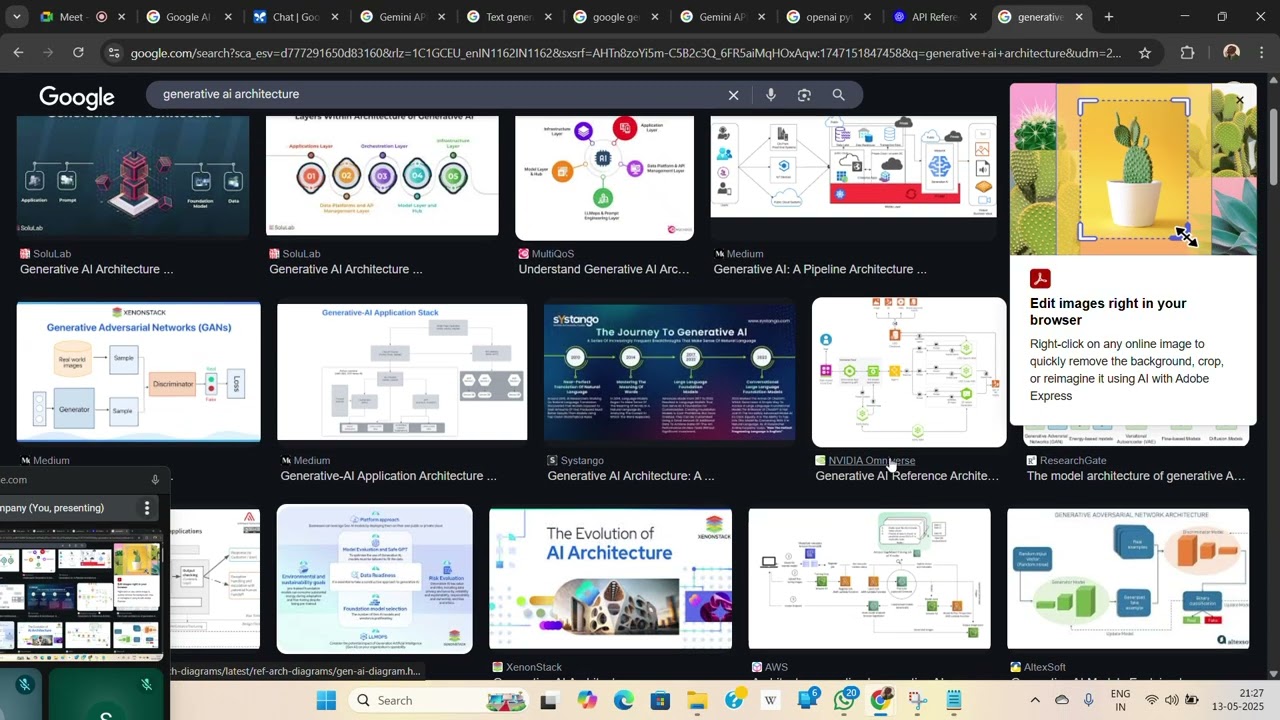Image resolution: width=1280 pixels, height=720 pixels.
Task: Expand the tab search dropdown arrow
Action: point(16,17)
